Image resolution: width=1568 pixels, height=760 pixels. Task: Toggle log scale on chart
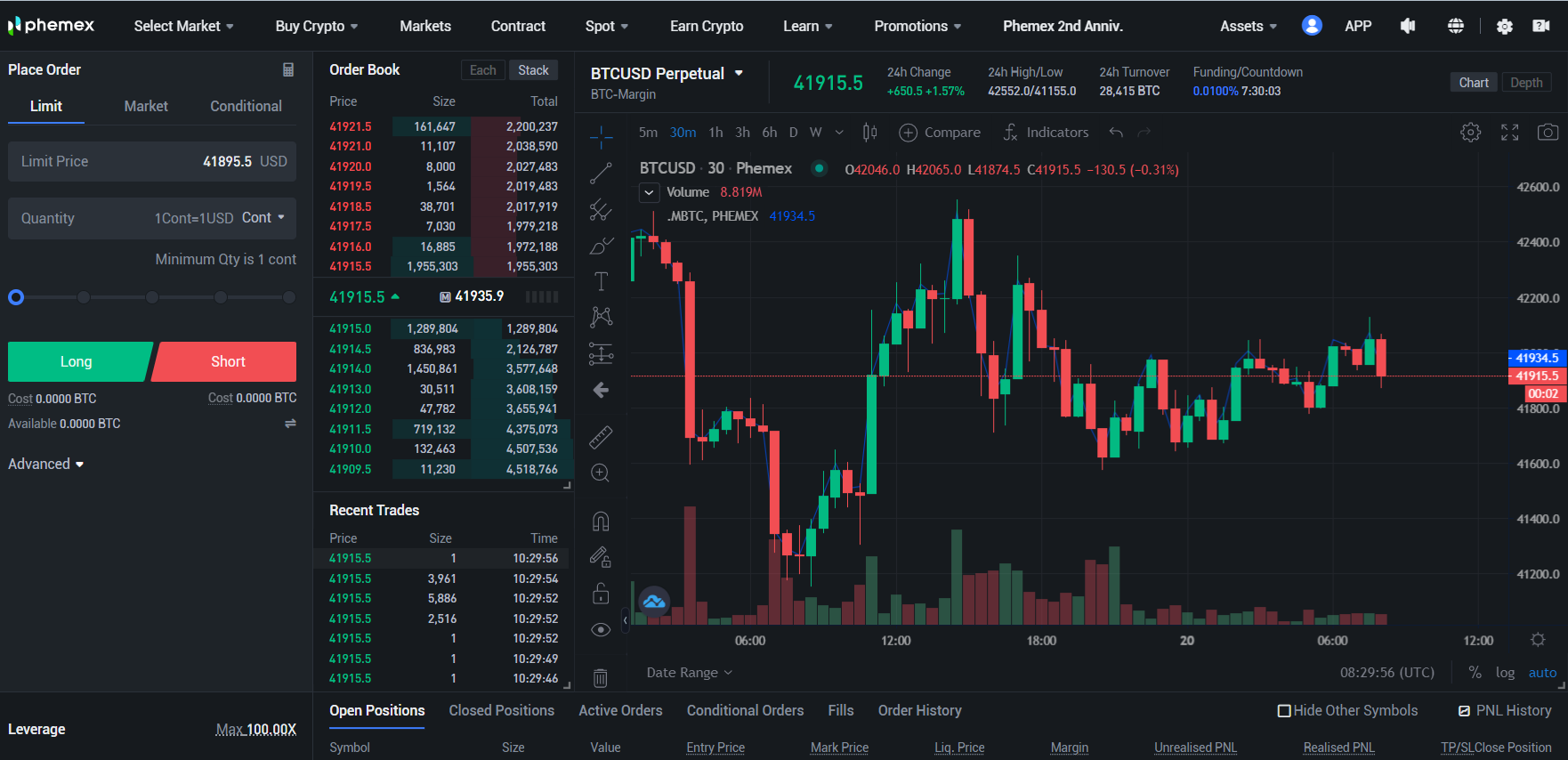point(1505,672)
